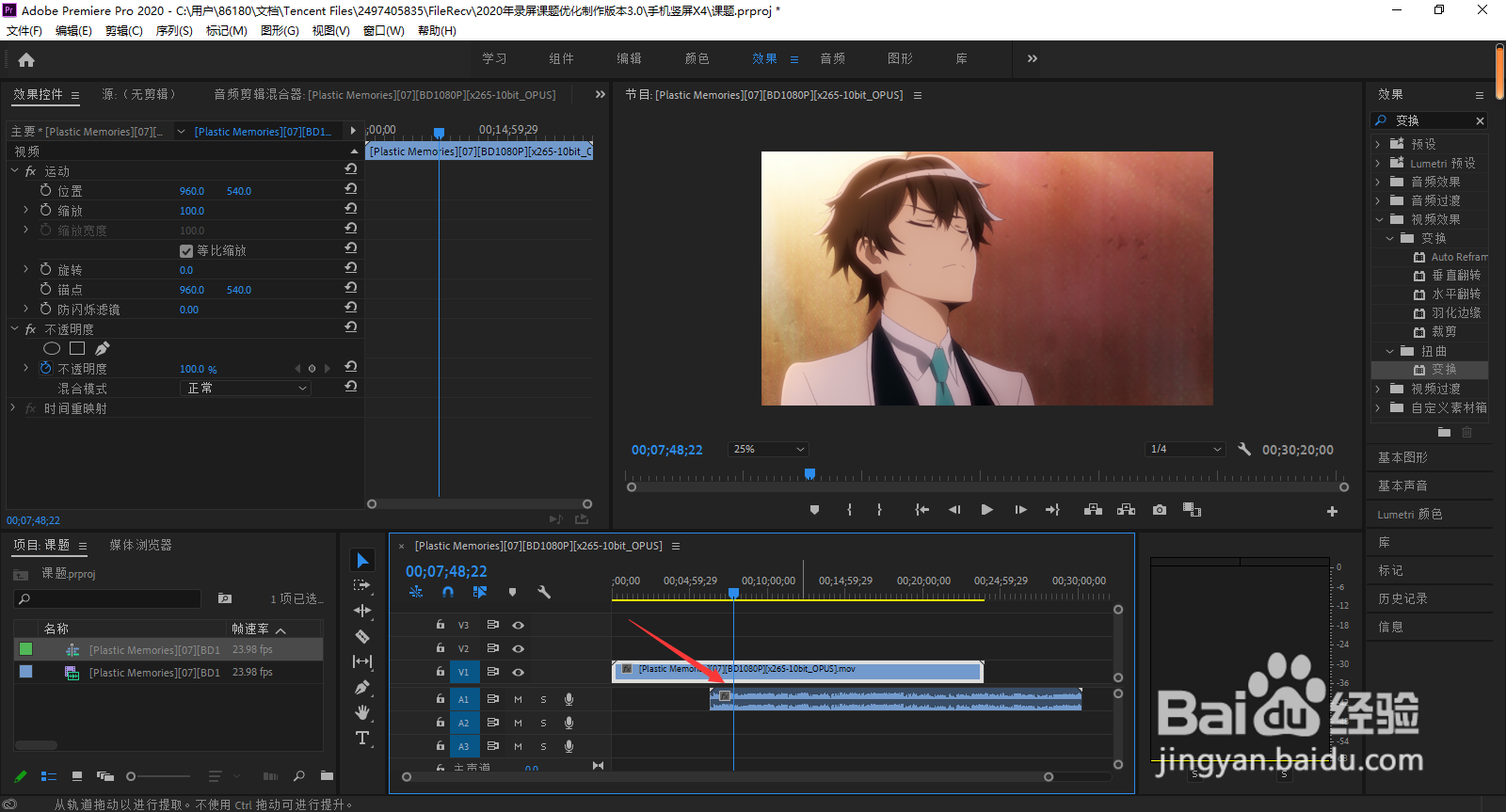Create ellipse mask under Opacity
This screenshot has width=1506, height=812.
(52, 348)
